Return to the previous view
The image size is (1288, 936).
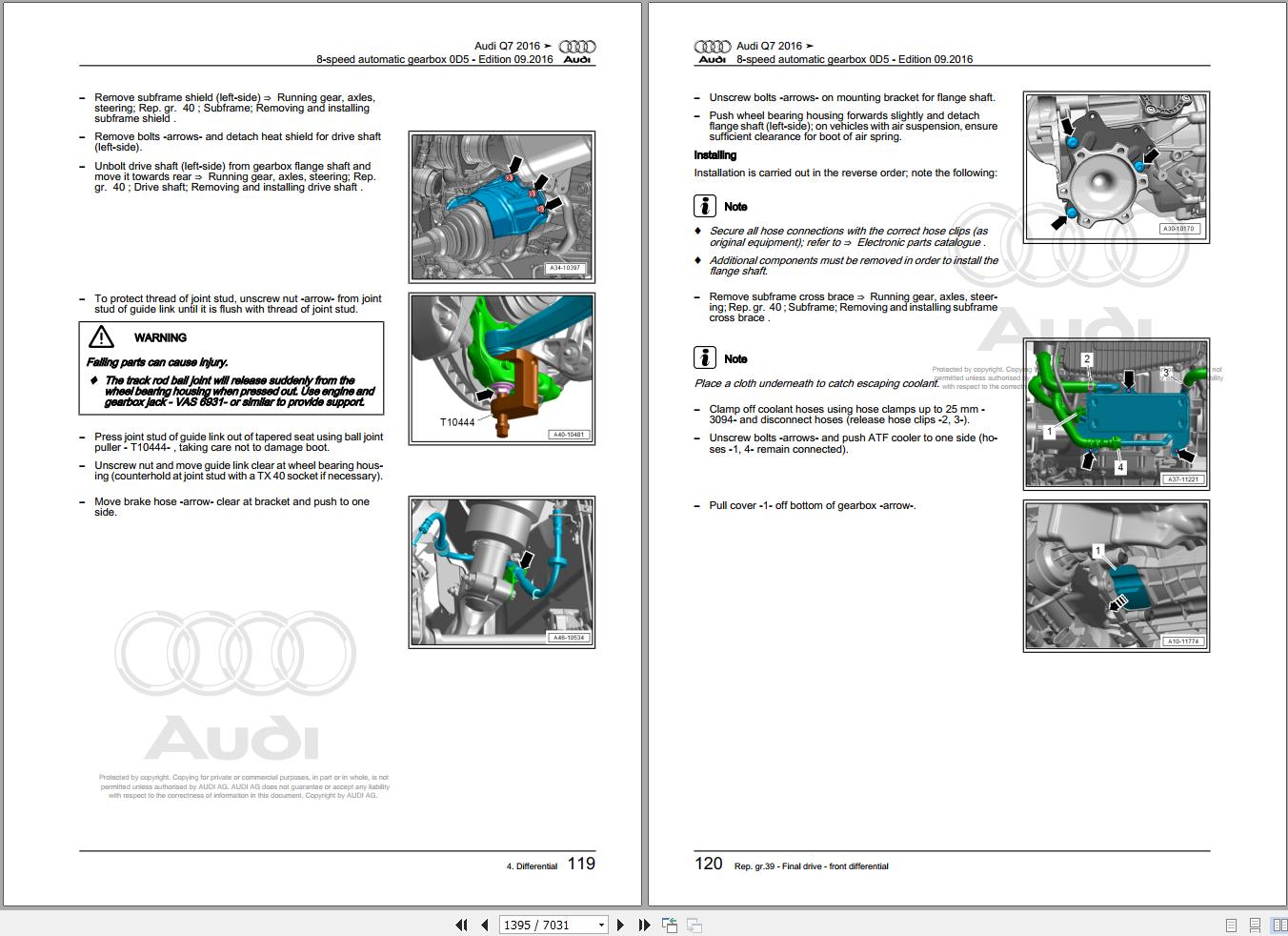click(x=670, y=925)
